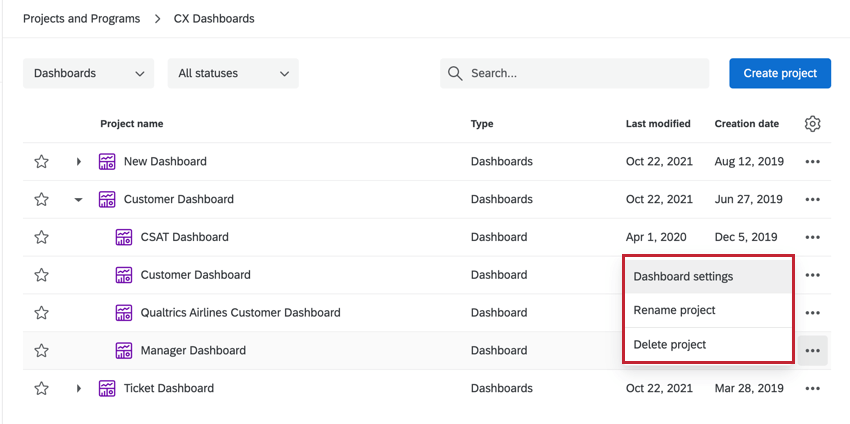This screenshot has width=850, height=424.
Task: Click the New Dashboard project icon
Action: (107, 161)
